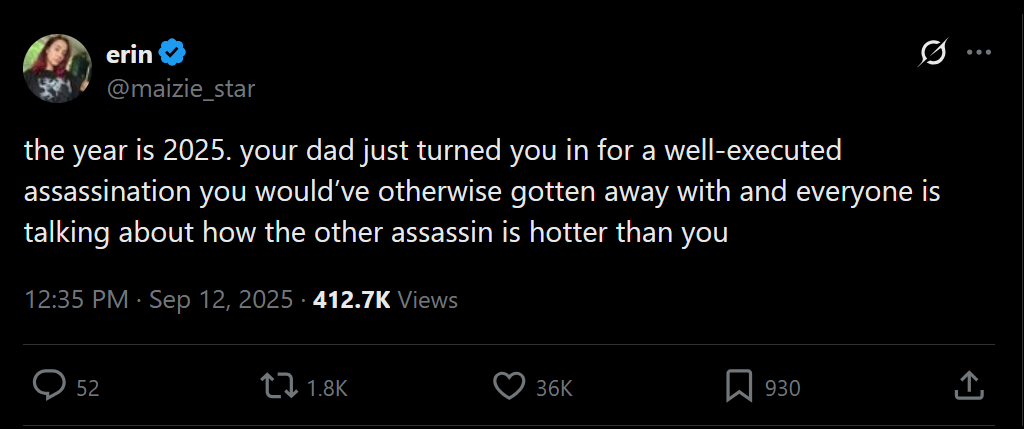Click the blue verified checkmark badge
Image resolution: width=1024 pixels, height=429 pixels.
[x=170, y=53]
